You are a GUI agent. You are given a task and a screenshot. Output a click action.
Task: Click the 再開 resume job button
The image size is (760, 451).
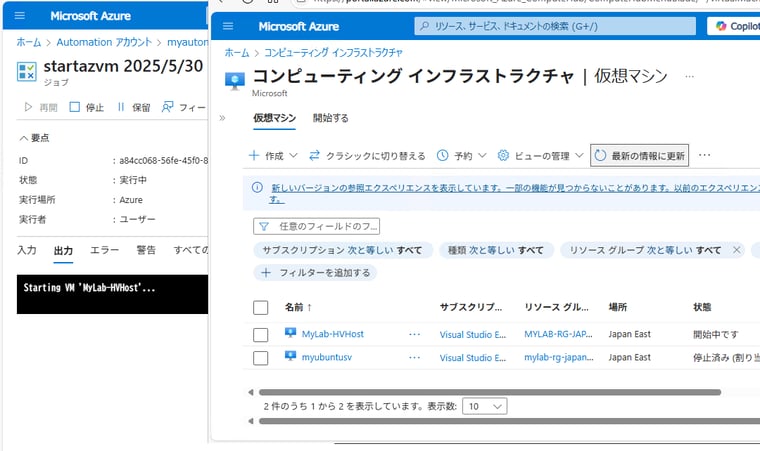click(x=41, y=107)
